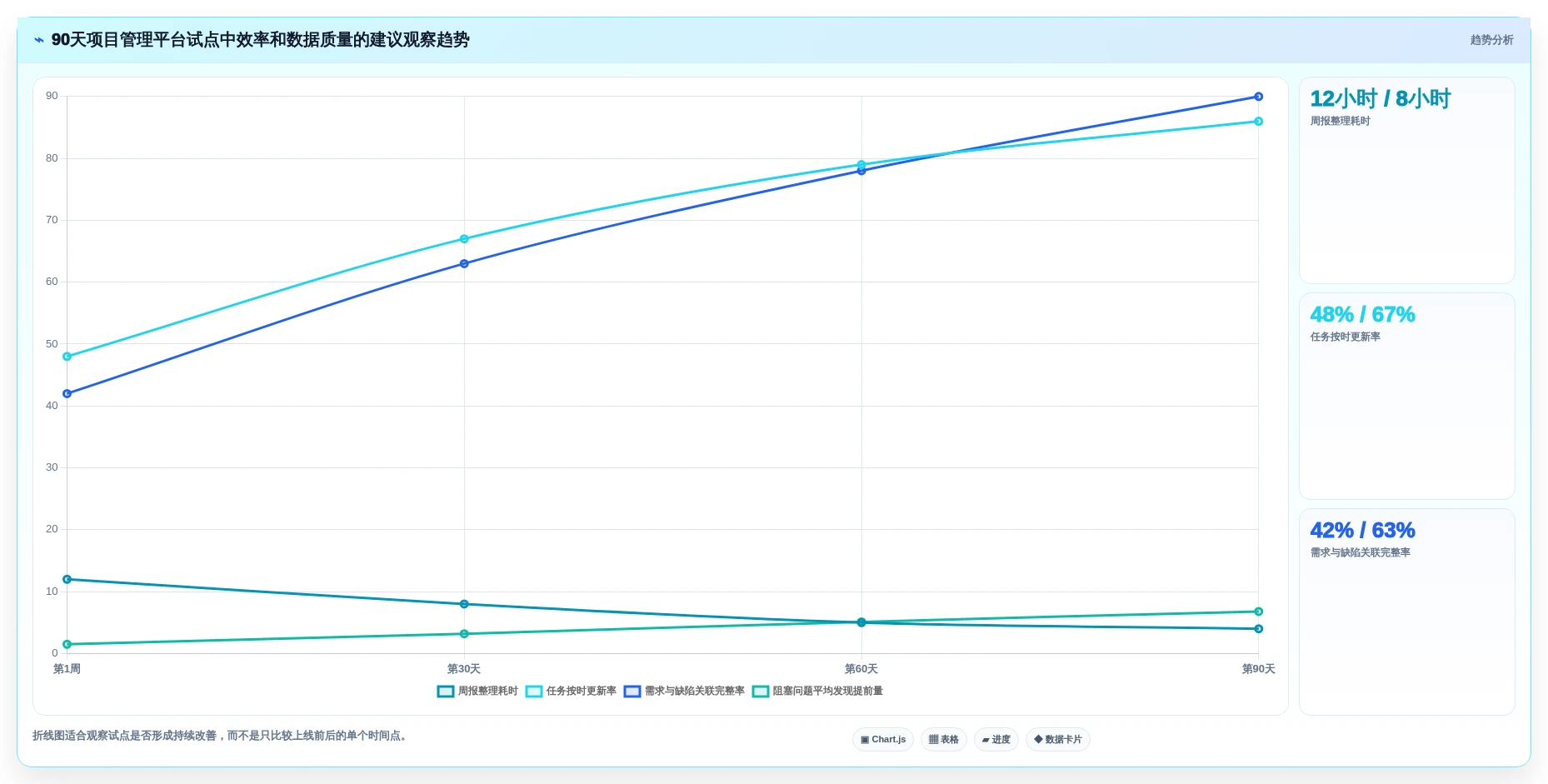The height and width of the screenshot is (784, 1548).
Task: Click the 需求与缺陷关联完整率 data point at 第60天
Action: (861, 171)
